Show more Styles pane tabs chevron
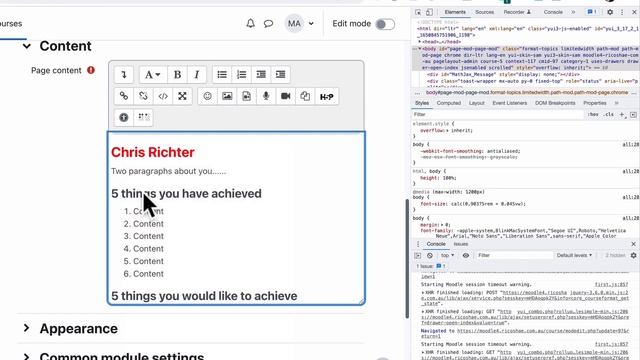The width and height of the screenshot is (640, 360). click(617, 103)
